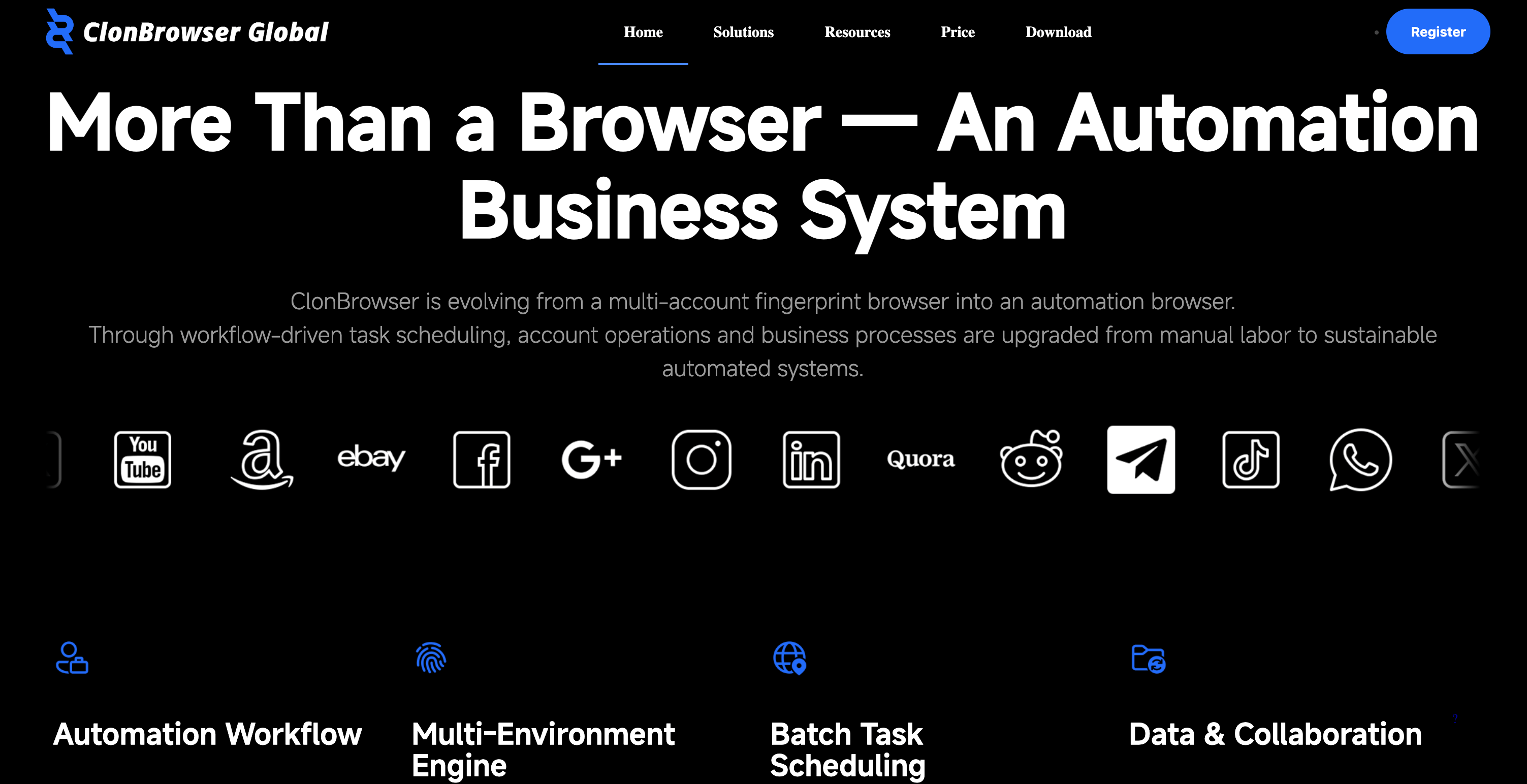This screenshot has width=1527, height=784.
Task: Select the Reddit alien icon
Action: 1031,458
